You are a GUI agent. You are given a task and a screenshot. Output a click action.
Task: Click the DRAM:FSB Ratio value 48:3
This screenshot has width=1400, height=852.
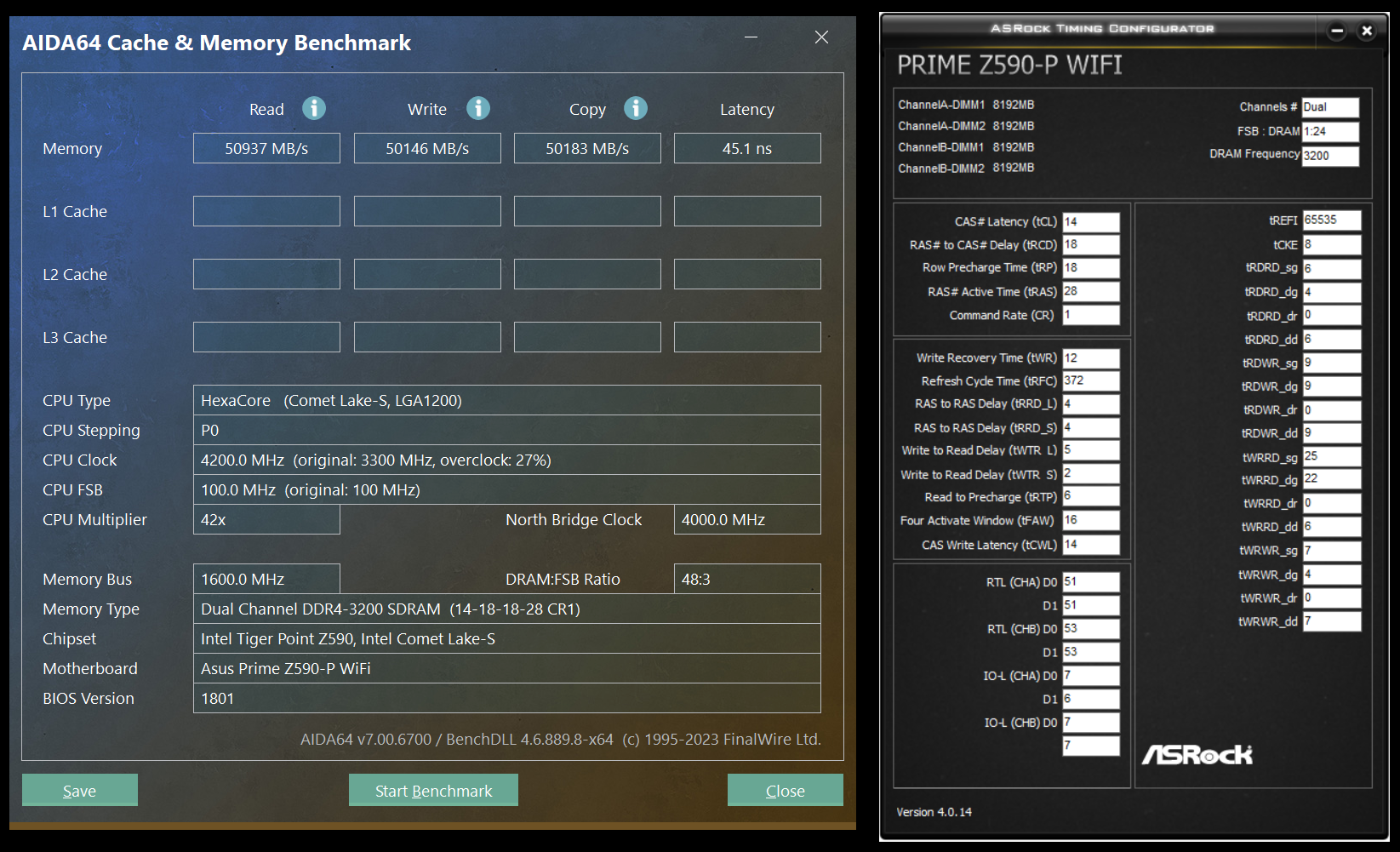point(747,579)
